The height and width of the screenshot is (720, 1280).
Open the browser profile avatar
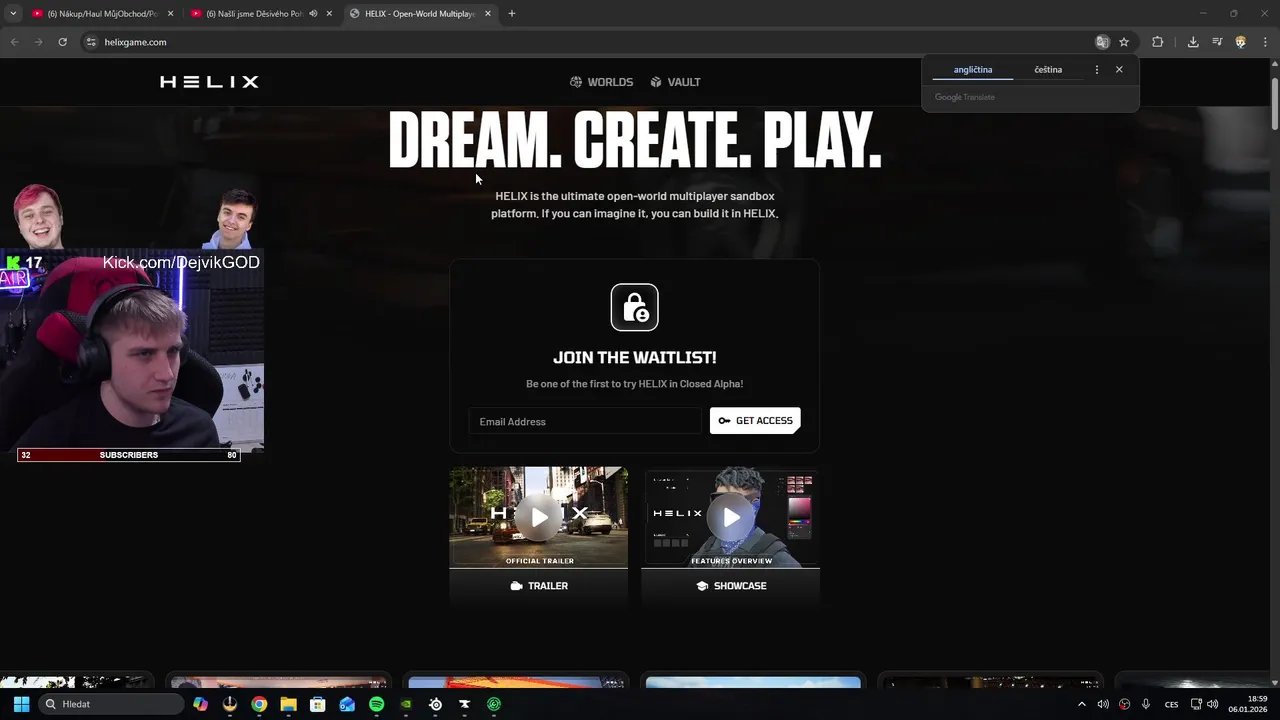coord(1241,42)
